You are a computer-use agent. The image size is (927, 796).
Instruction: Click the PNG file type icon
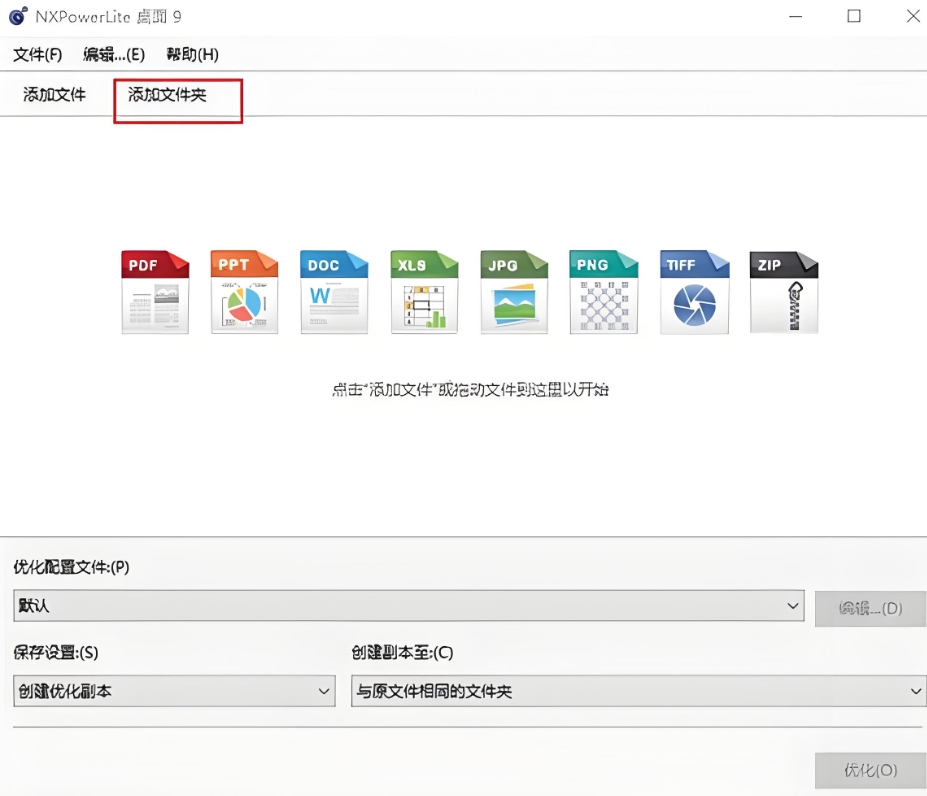point(604,292)
